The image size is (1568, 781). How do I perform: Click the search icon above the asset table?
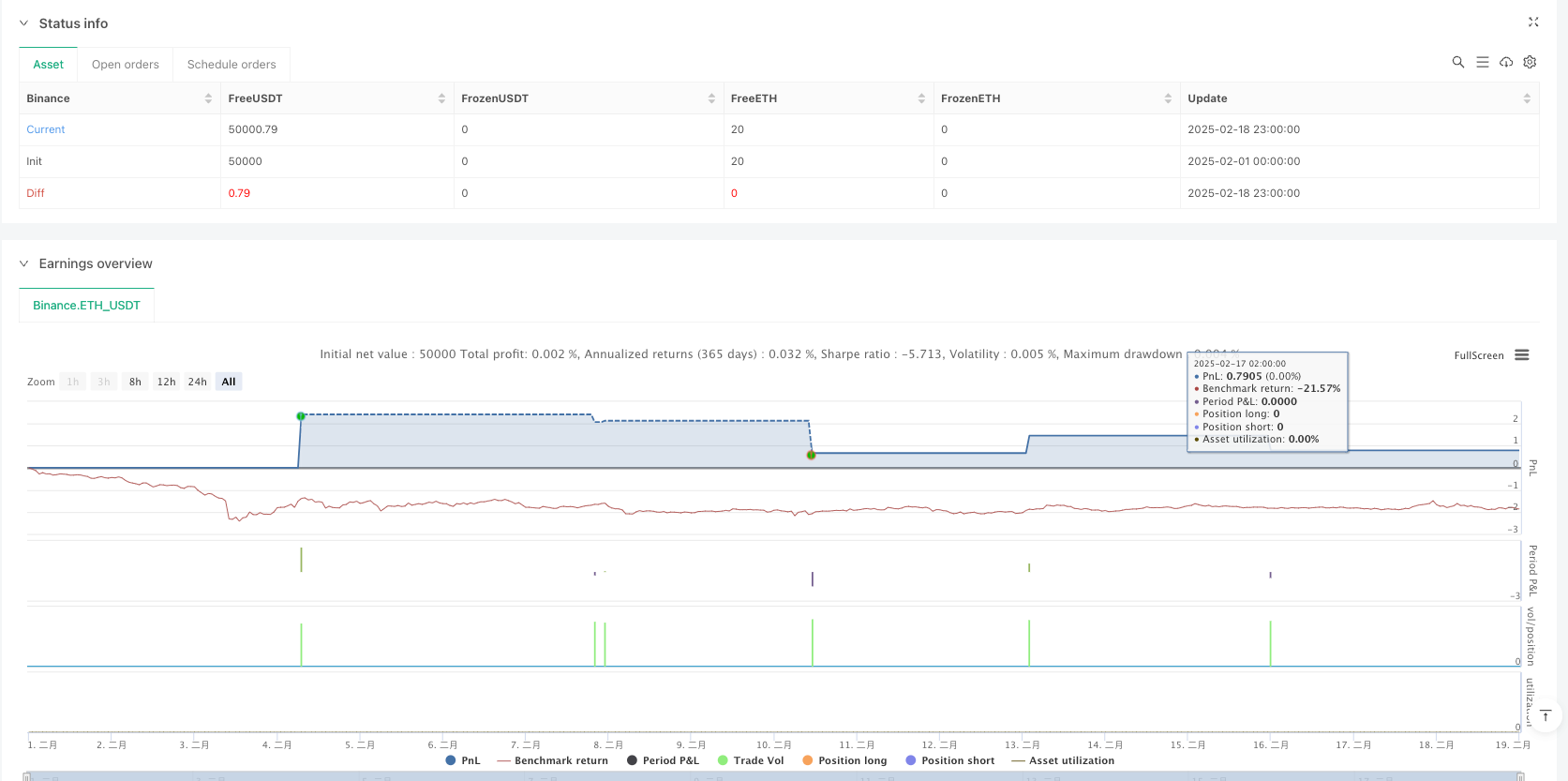(1457, 62)
